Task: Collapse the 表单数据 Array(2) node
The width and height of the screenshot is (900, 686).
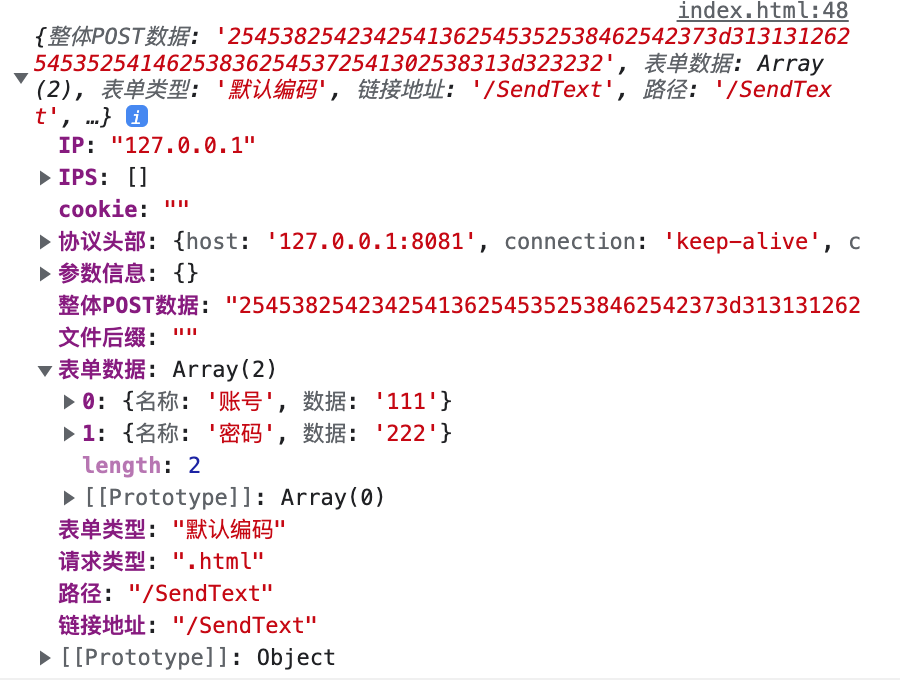Action: pos(45,371)
